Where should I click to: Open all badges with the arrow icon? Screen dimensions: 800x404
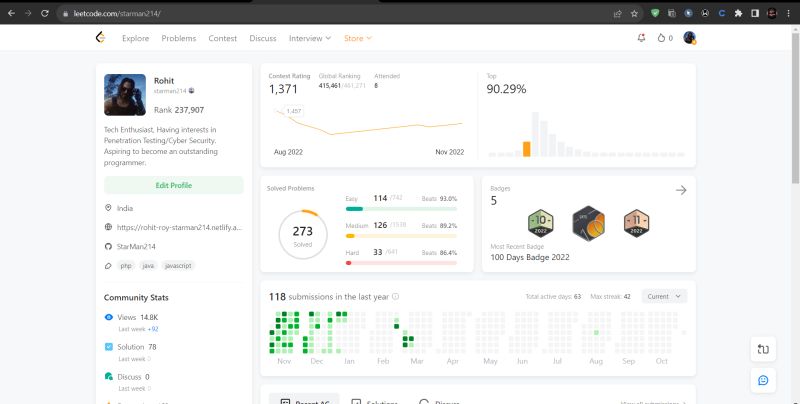[681, 190]
